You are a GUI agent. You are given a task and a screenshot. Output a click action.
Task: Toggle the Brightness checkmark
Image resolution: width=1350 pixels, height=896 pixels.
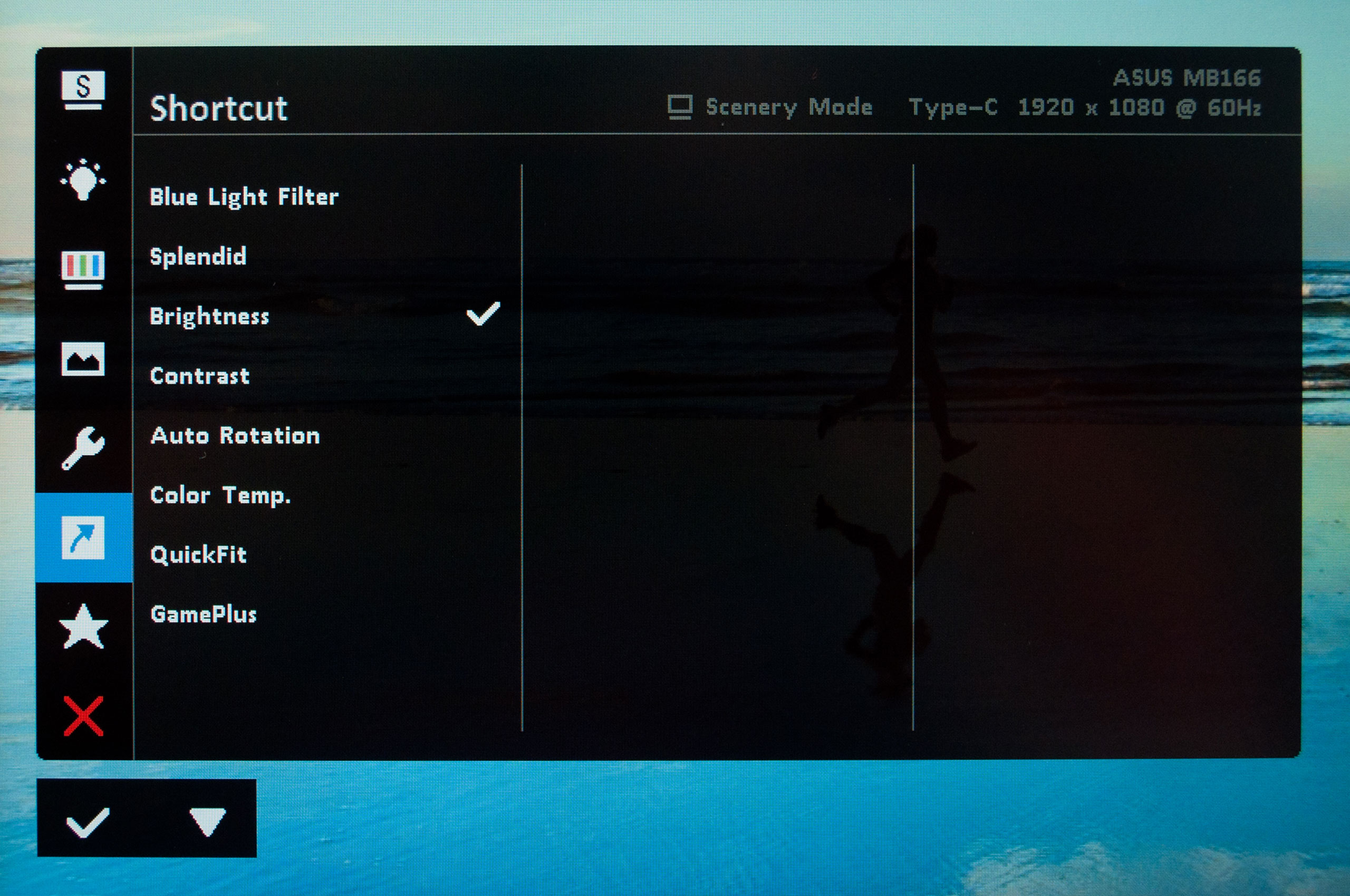(x=483, y=314)
